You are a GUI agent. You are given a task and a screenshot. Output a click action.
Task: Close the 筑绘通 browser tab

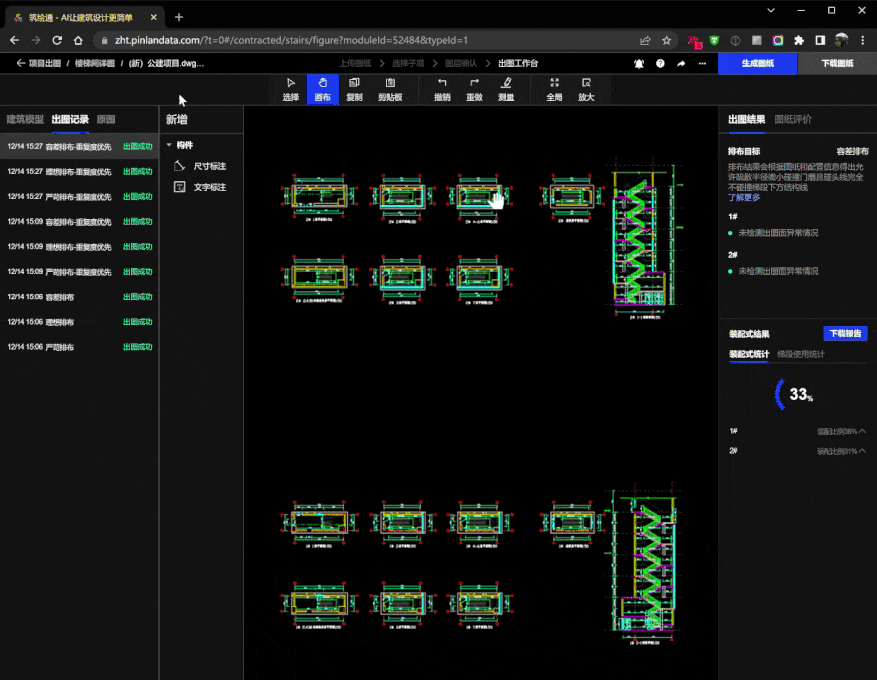(x=153, y=17)
